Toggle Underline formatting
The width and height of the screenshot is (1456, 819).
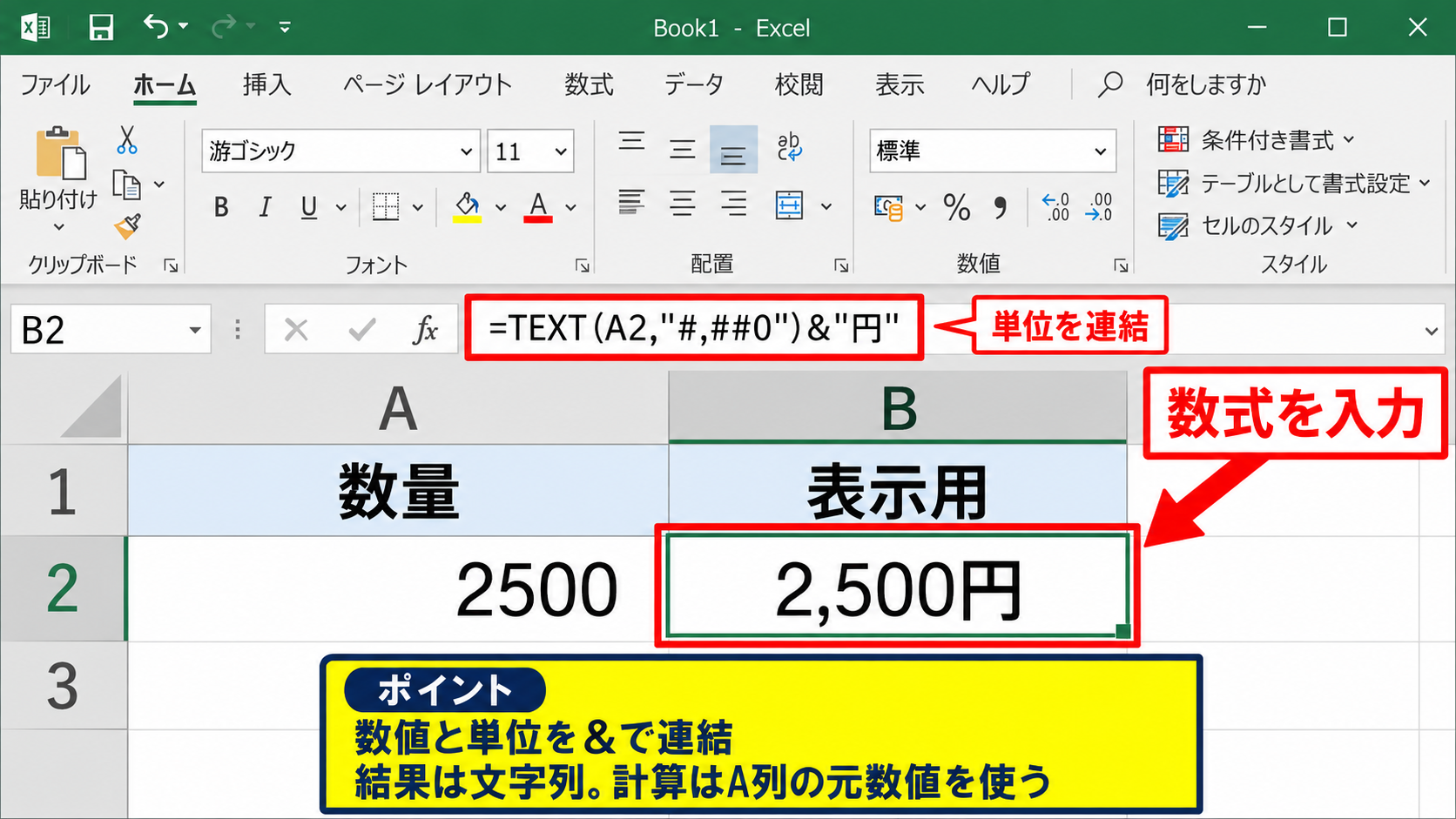coord(308,207)
